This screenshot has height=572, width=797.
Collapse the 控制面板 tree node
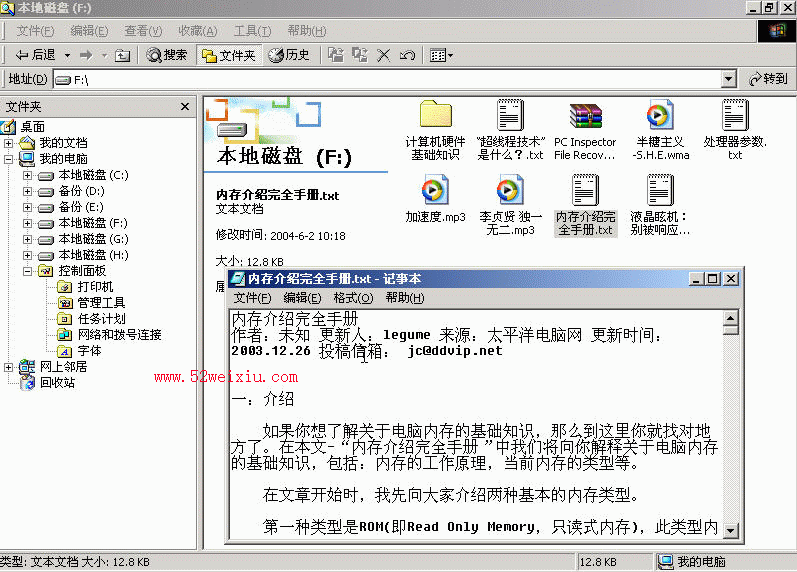pos(27,271)
